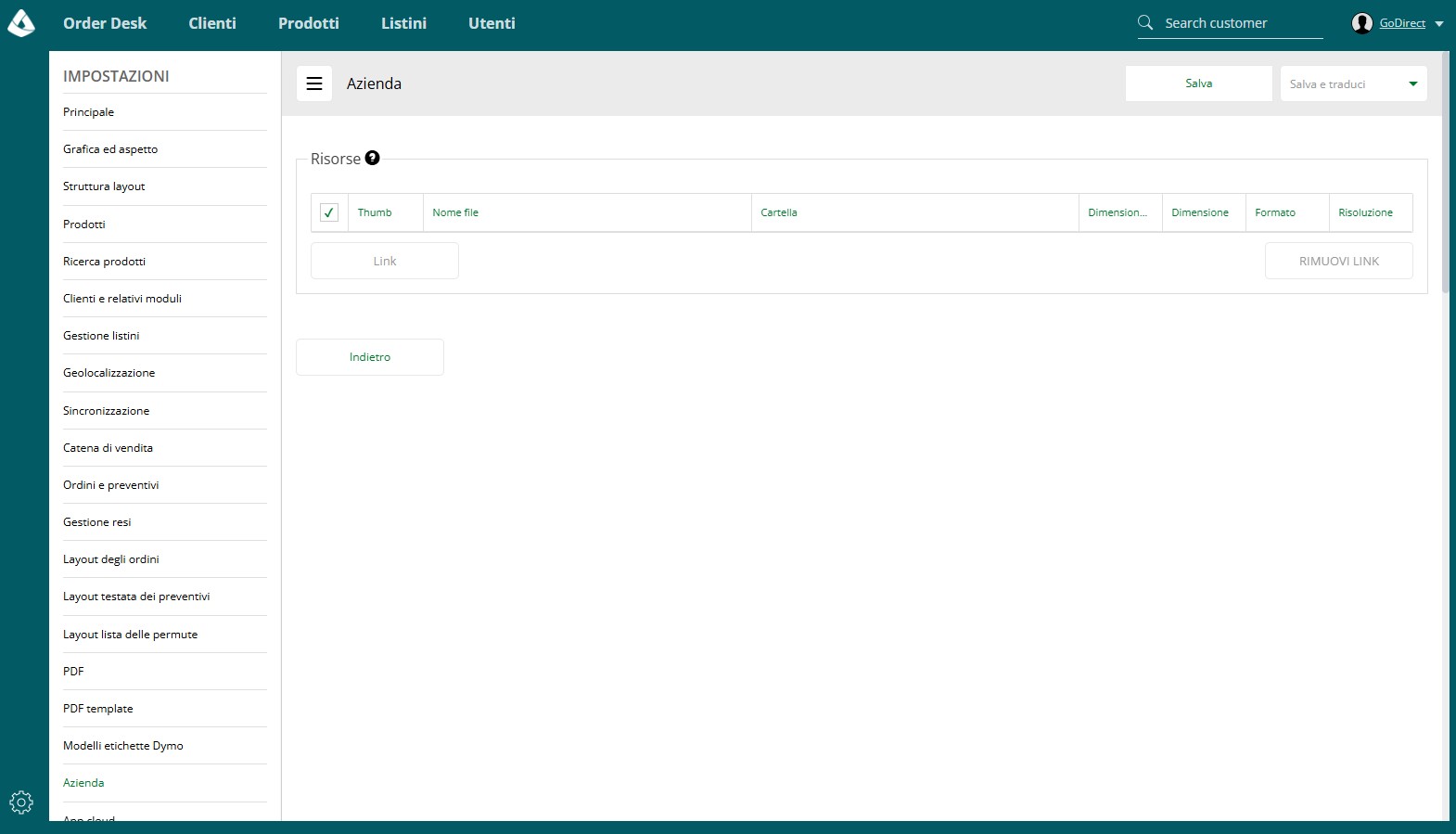1456x834 pixels.
Task: Toggle the select-all checkbox in table header
Action: pos(329,212)
